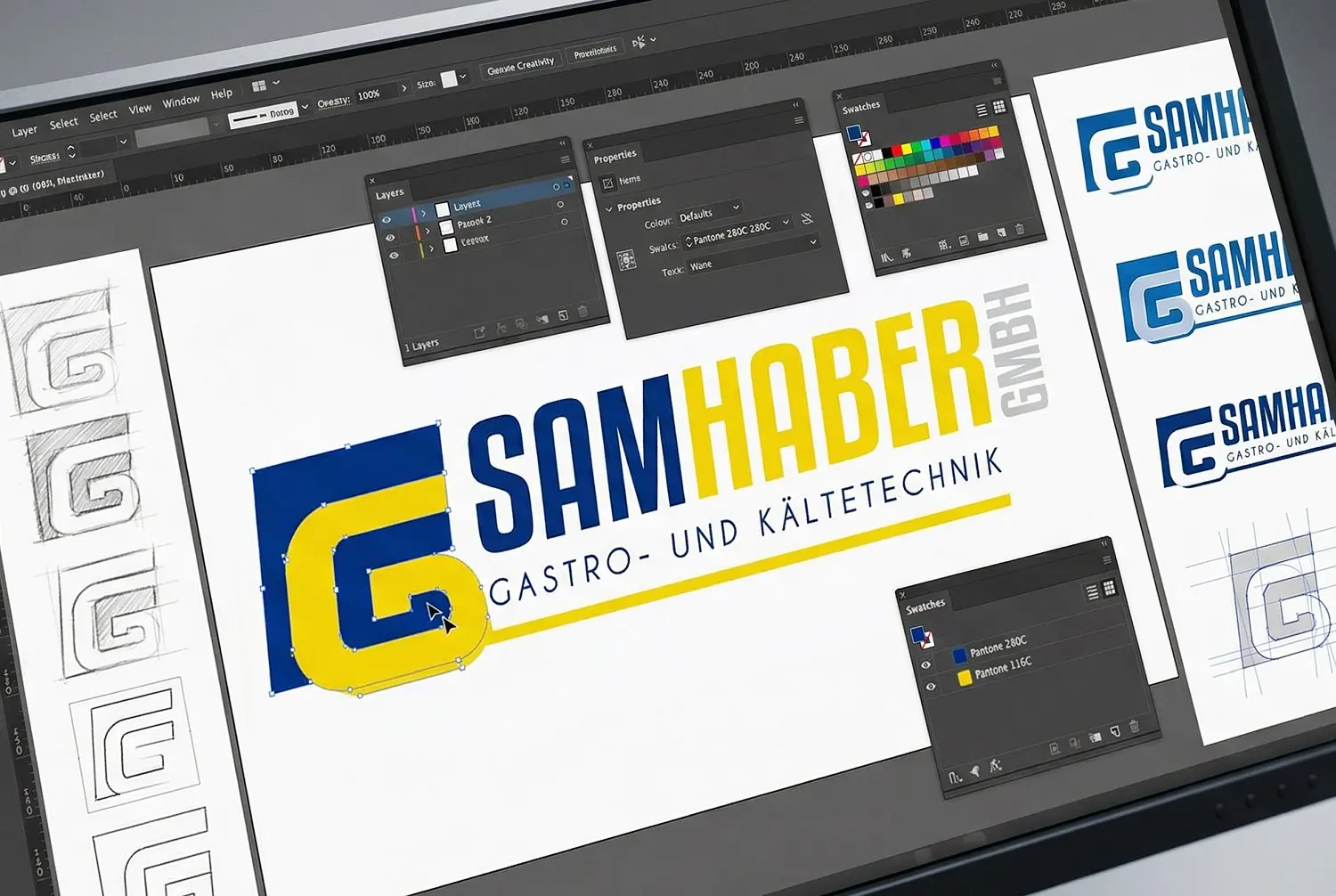Click the New Swatch icon in Swatches panel
Image resolution: width=1336 pixels, height=896 pixels.
coord(1113,730)
